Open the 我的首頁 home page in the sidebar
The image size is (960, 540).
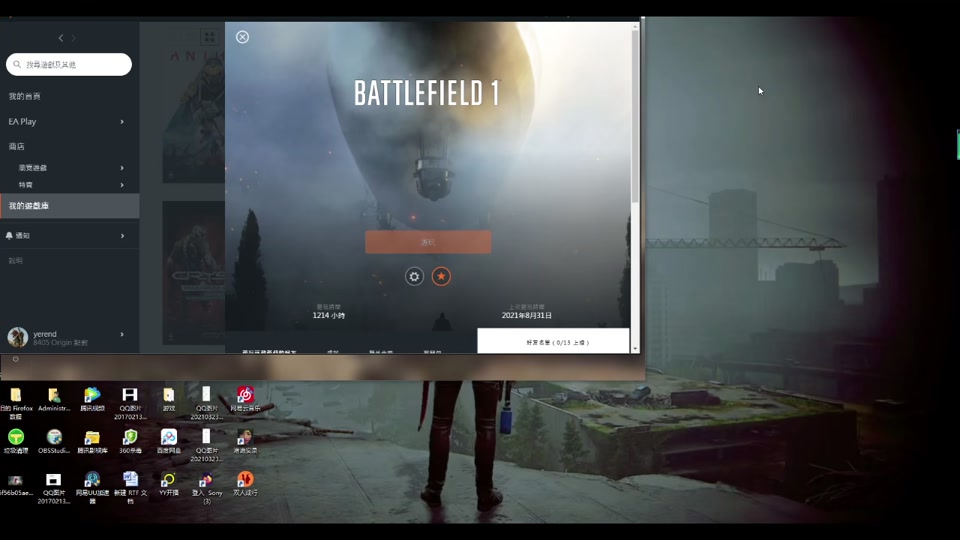24,96
